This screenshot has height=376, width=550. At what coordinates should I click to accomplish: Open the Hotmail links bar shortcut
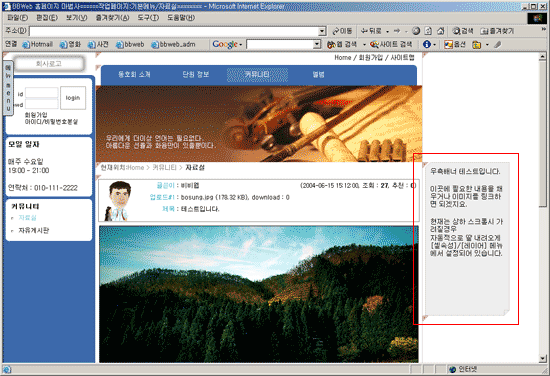pos(38,44)
